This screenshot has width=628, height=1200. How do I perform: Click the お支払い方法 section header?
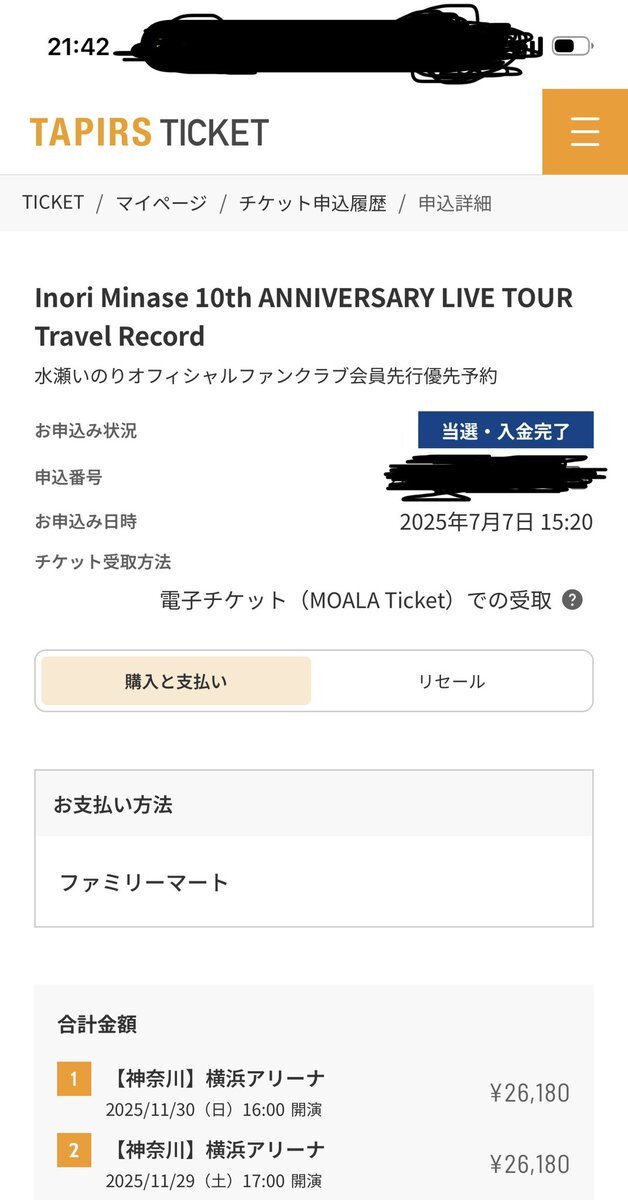click(313, 804)
